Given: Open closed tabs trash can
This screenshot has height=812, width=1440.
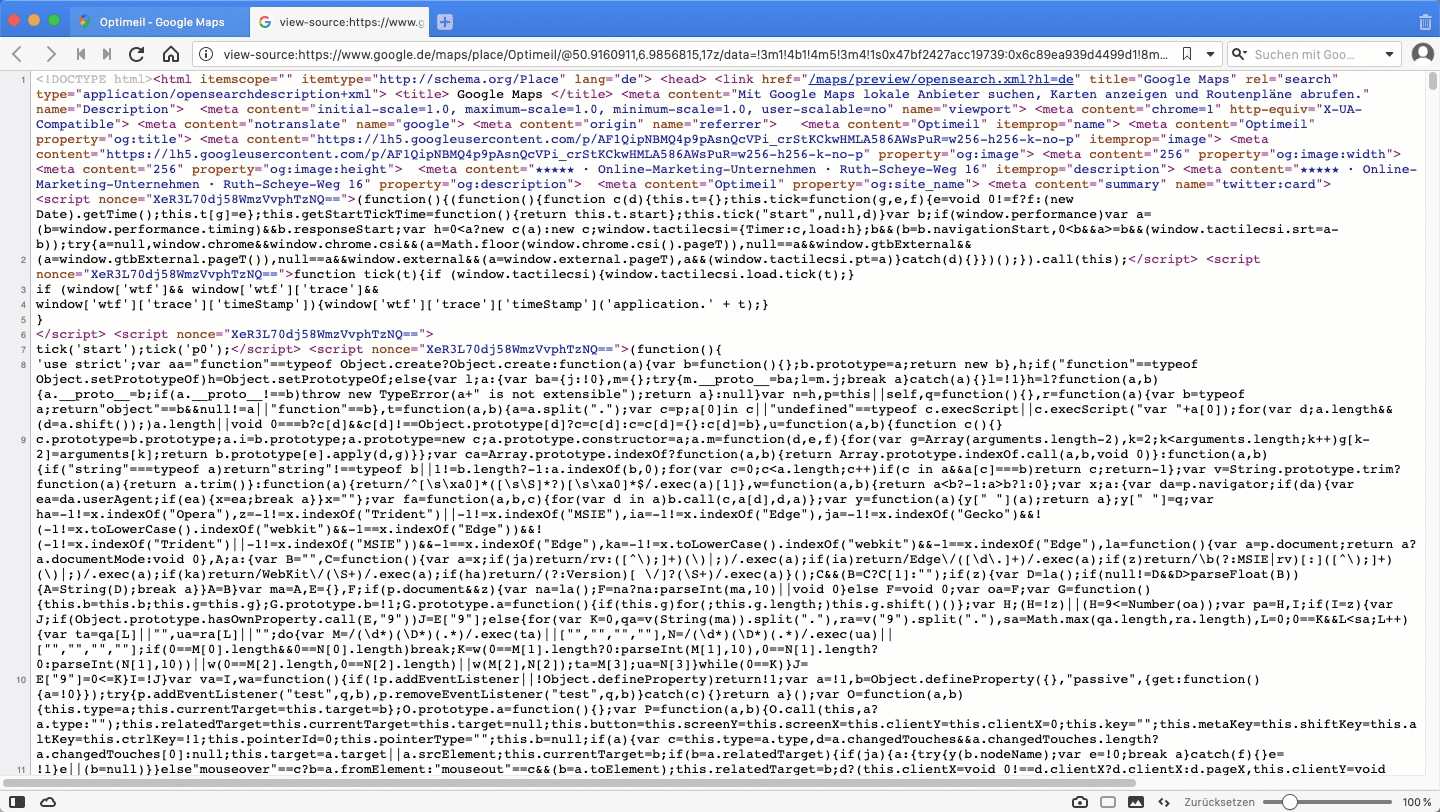Looking at the screenshot, I should 1424,21.
